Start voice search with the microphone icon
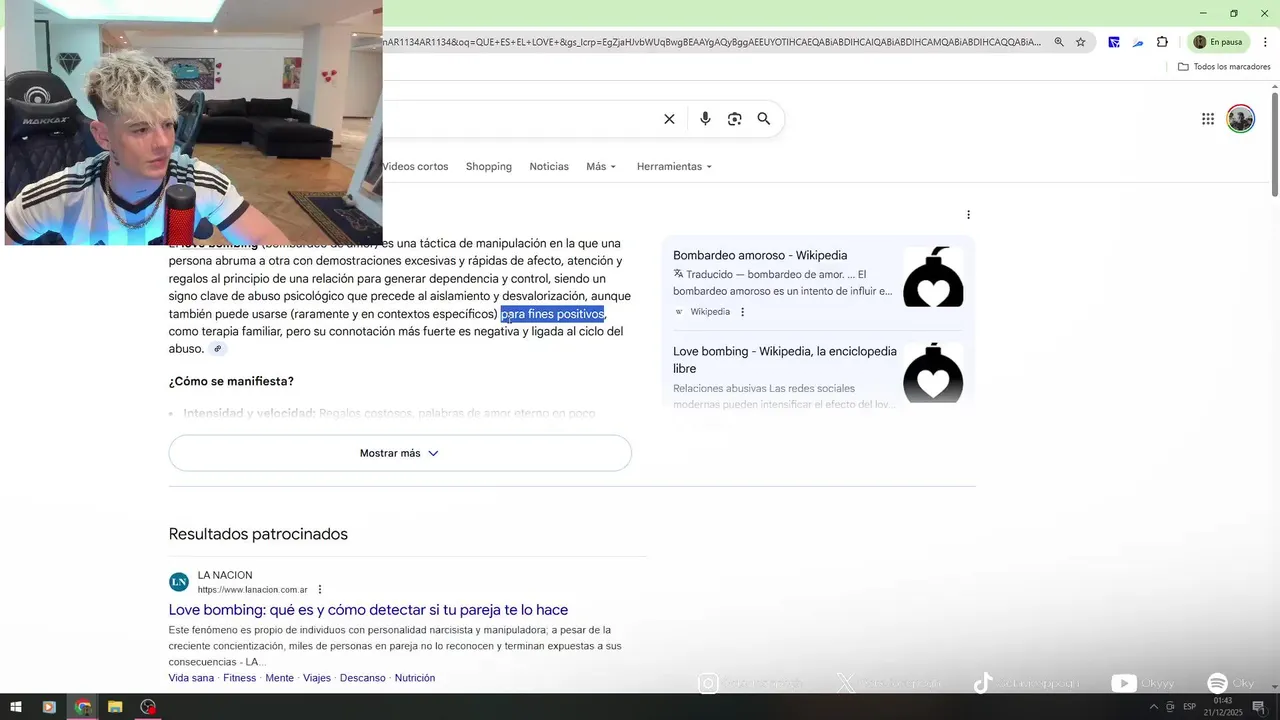This screenshot has height=720, width=1280. click(x=705, y=119)
